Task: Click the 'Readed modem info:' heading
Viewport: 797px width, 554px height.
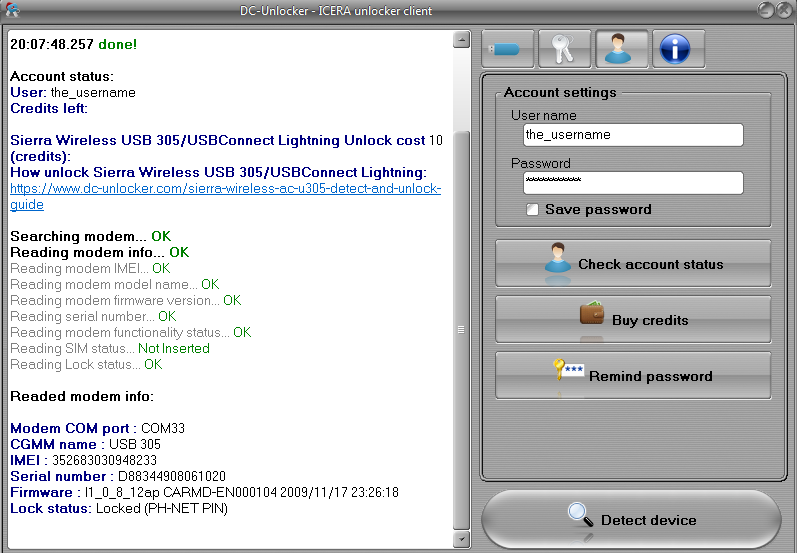Action: click(82, 396)
